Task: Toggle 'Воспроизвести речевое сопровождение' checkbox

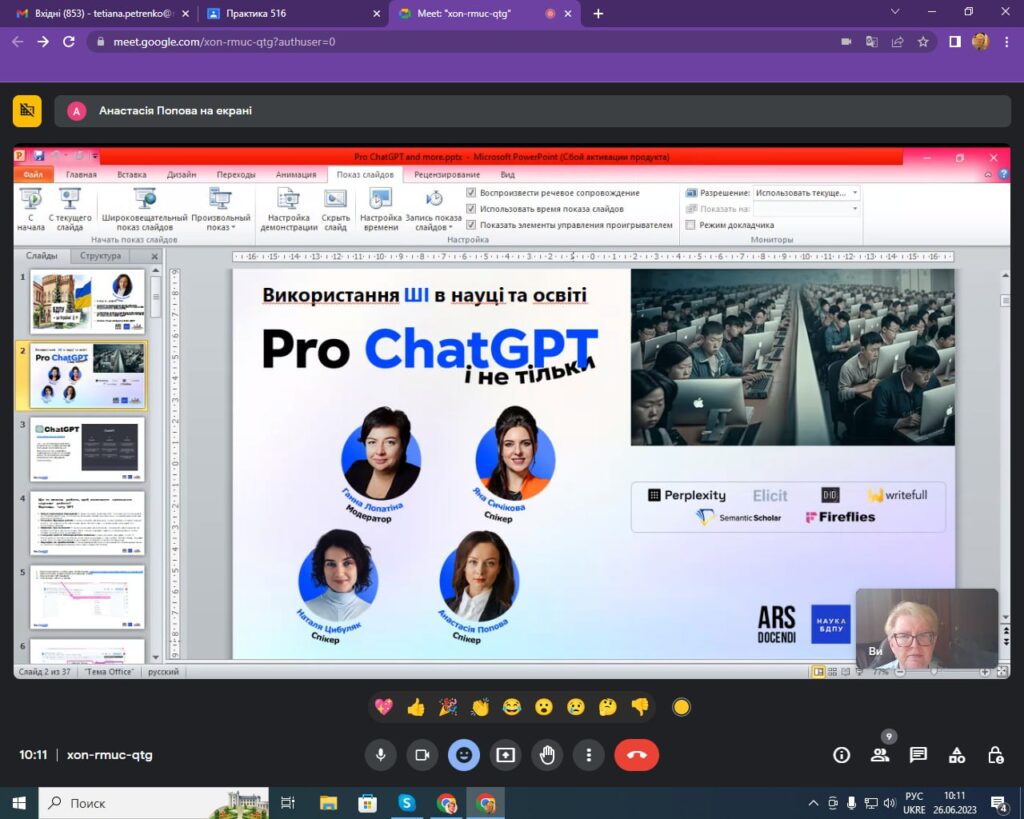Action: click(472, 193)
